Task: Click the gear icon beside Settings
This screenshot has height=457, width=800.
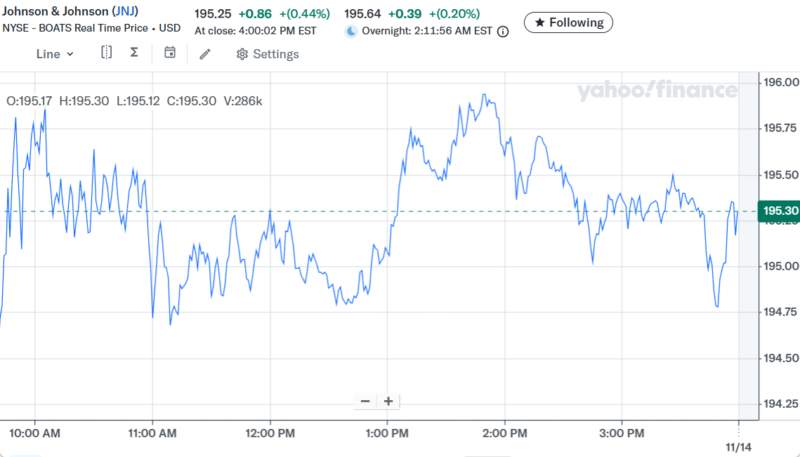Action: point(242,54)
